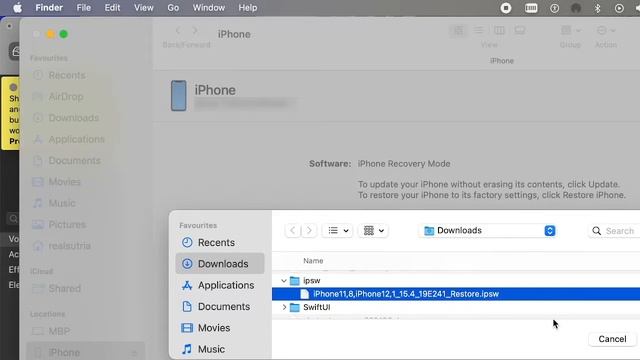This screenshot has height=360, width=640.
Task: Select Music in file dialog sidebar
Action: coord(220,349)
